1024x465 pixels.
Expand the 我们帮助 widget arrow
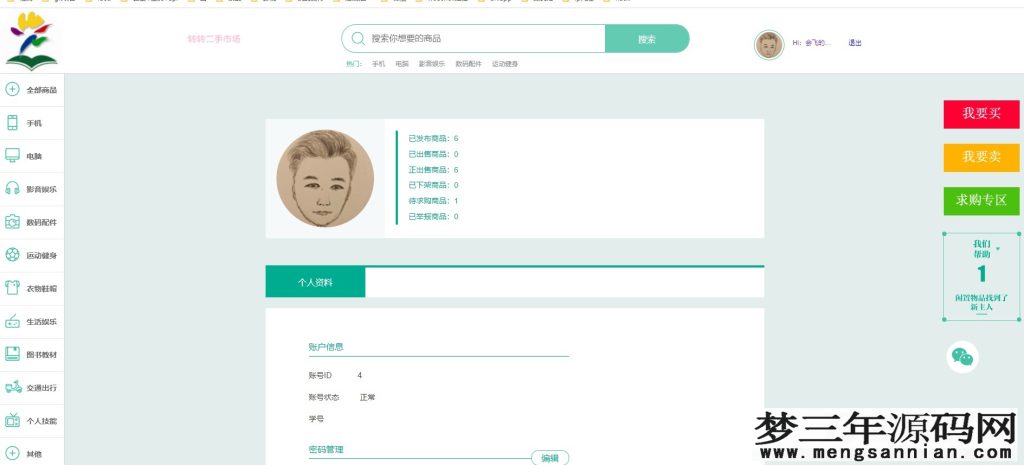point(997,249)
